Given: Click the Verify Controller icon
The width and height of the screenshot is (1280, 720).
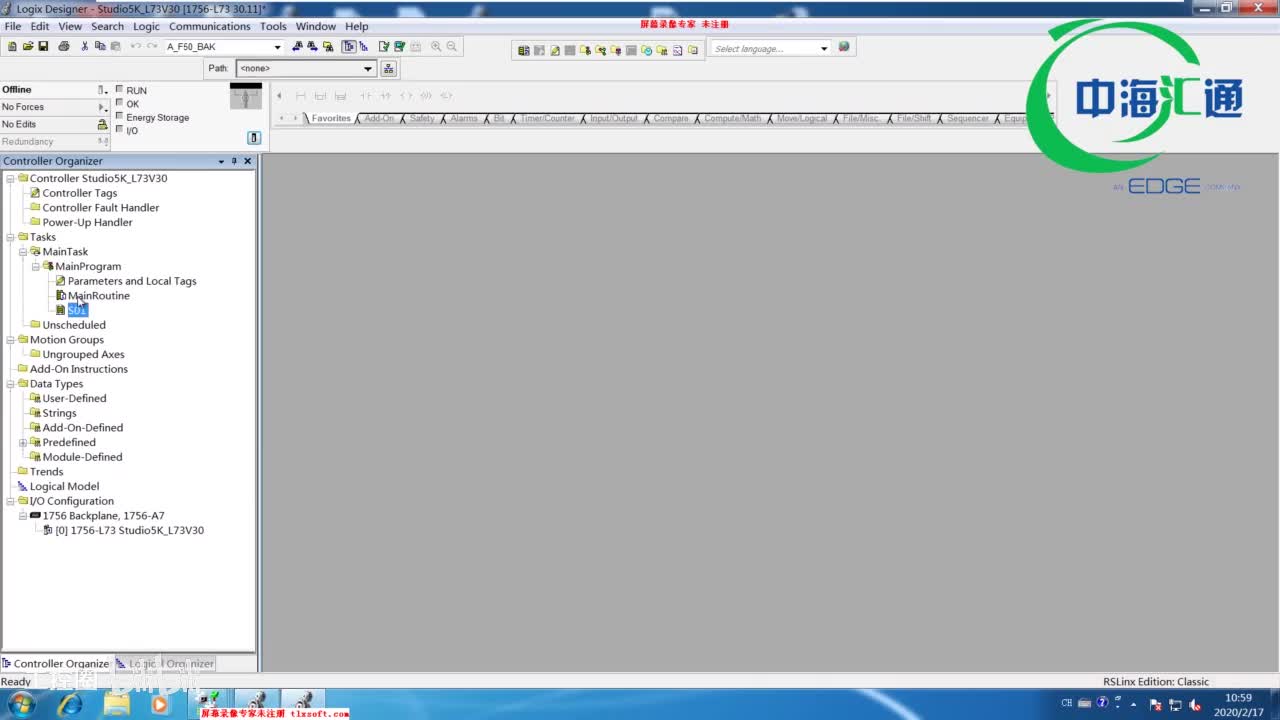Looking at the screenshot, I should tap(400, 47).
